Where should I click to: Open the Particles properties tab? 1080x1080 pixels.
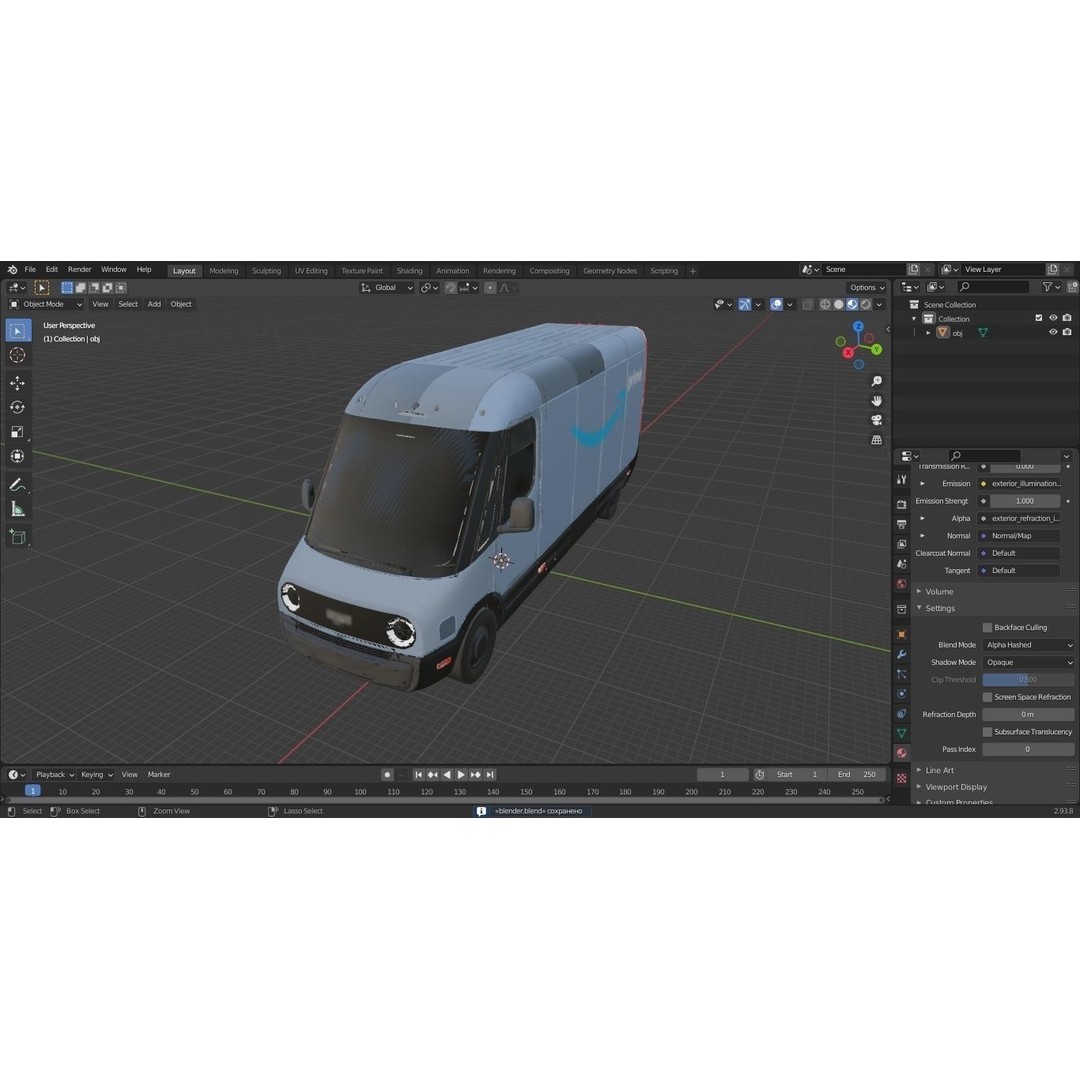pyautogui.click(x=902, y=674)
